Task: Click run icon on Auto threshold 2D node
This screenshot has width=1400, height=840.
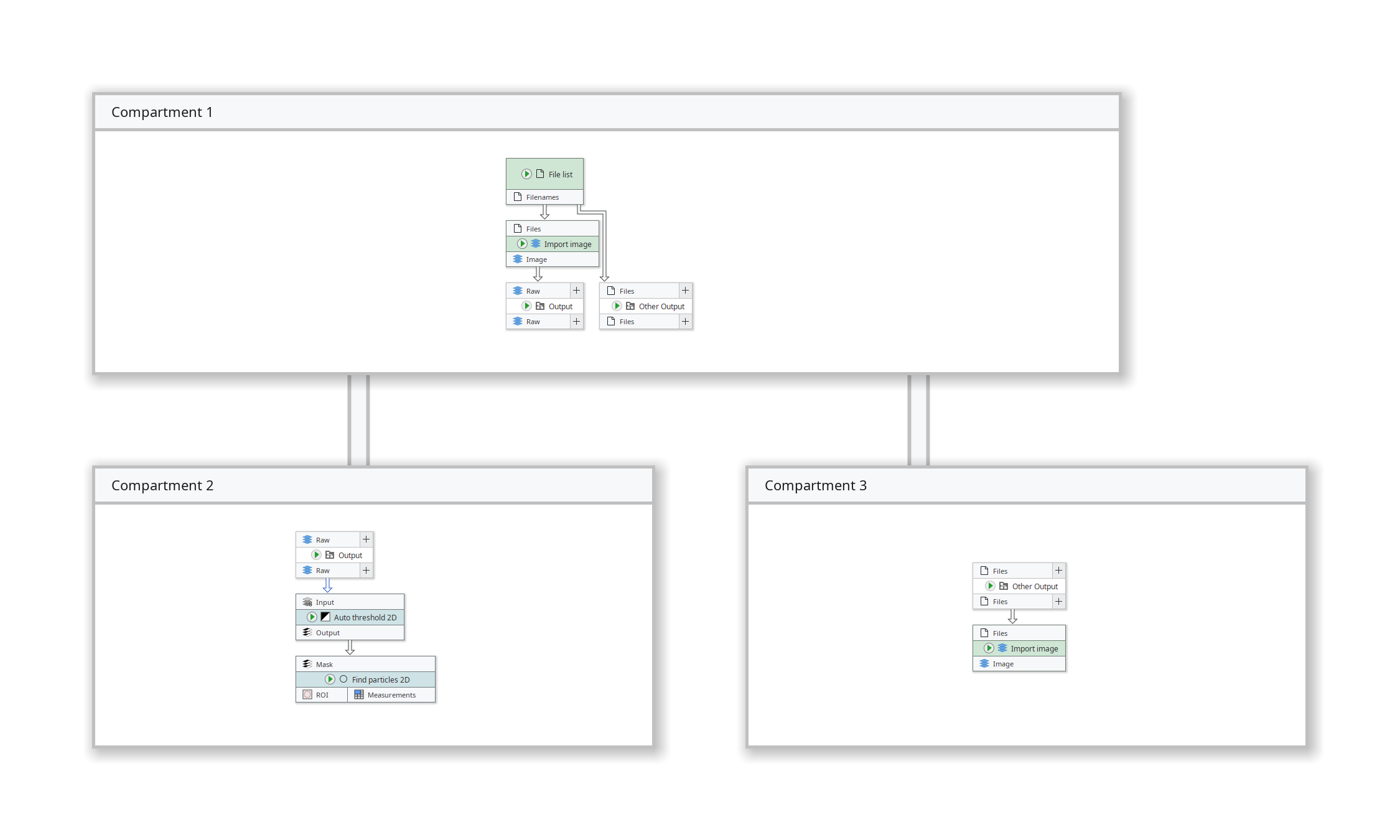Action: pyautogui.click(x=312, y=617)
